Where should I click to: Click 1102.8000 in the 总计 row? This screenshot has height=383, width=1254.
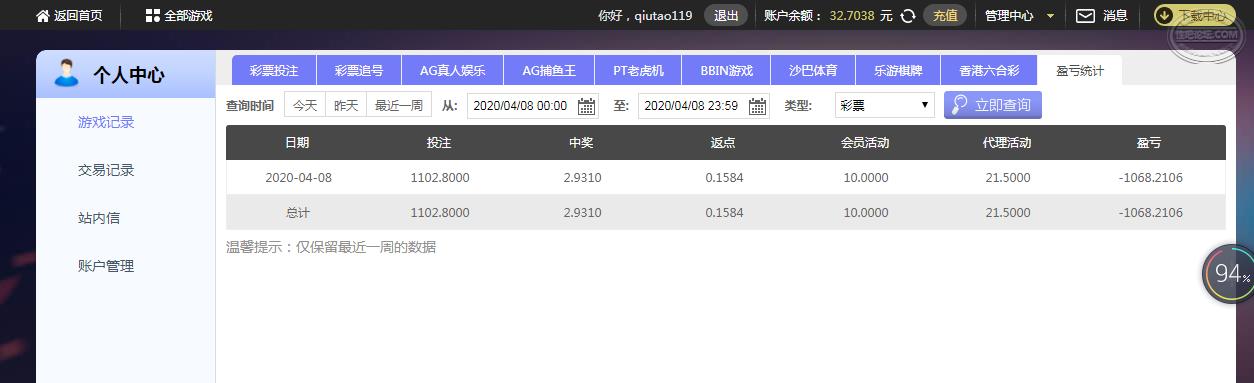point(440,212)
